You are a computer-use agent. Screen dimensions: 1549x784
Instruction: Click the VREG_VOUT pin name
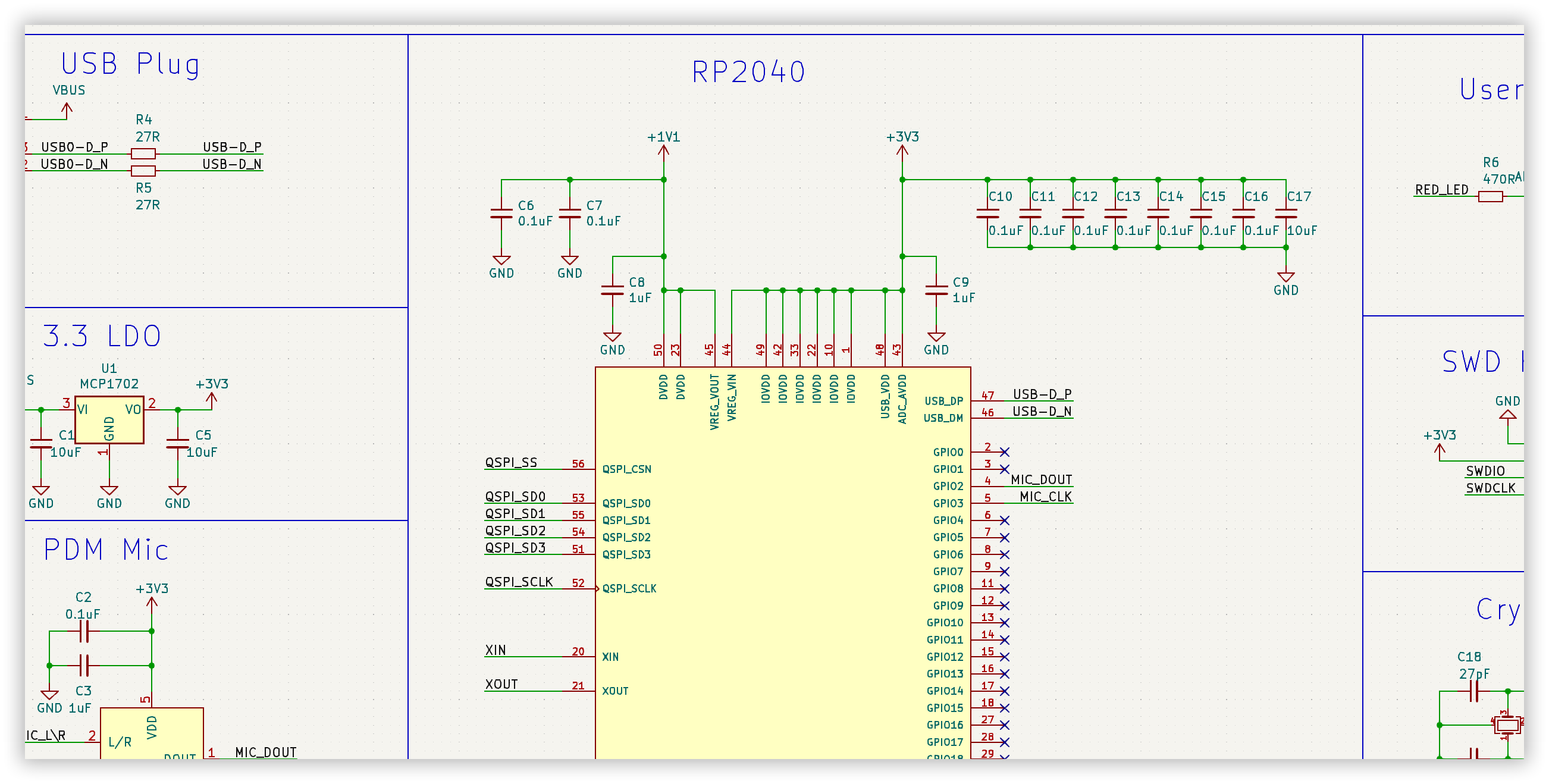(x=714, y=402)
